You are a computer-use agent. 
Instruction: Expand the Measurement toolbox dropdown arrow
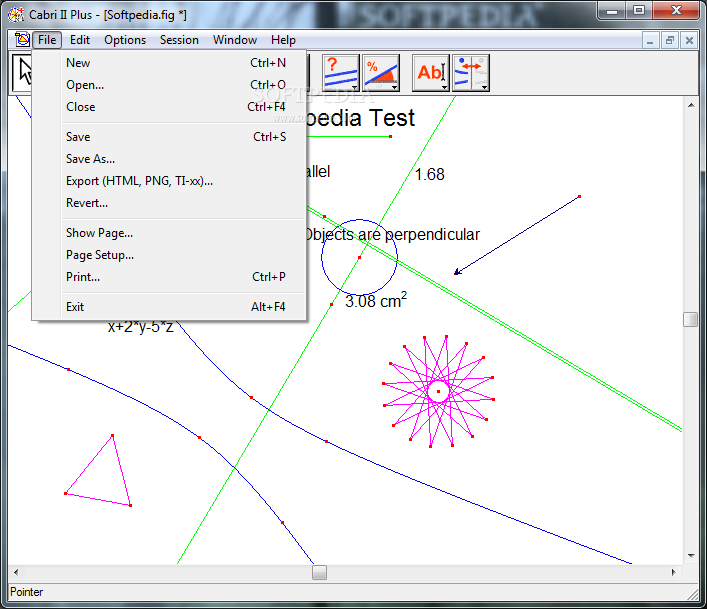point(395,87)
